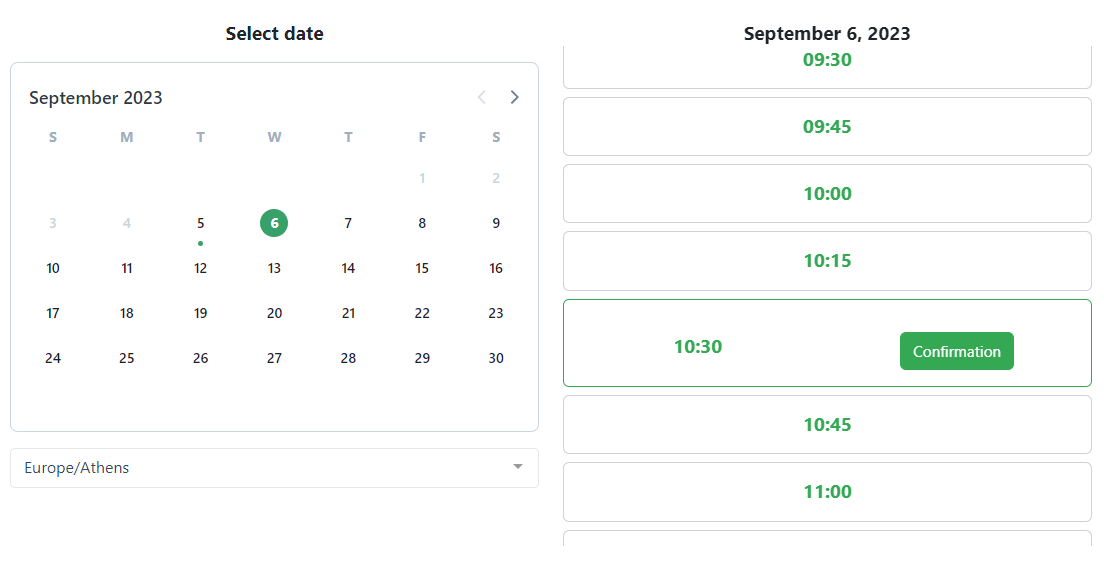
Task: Pick the 10:45 time slot
Action: (x=827, y=425)
